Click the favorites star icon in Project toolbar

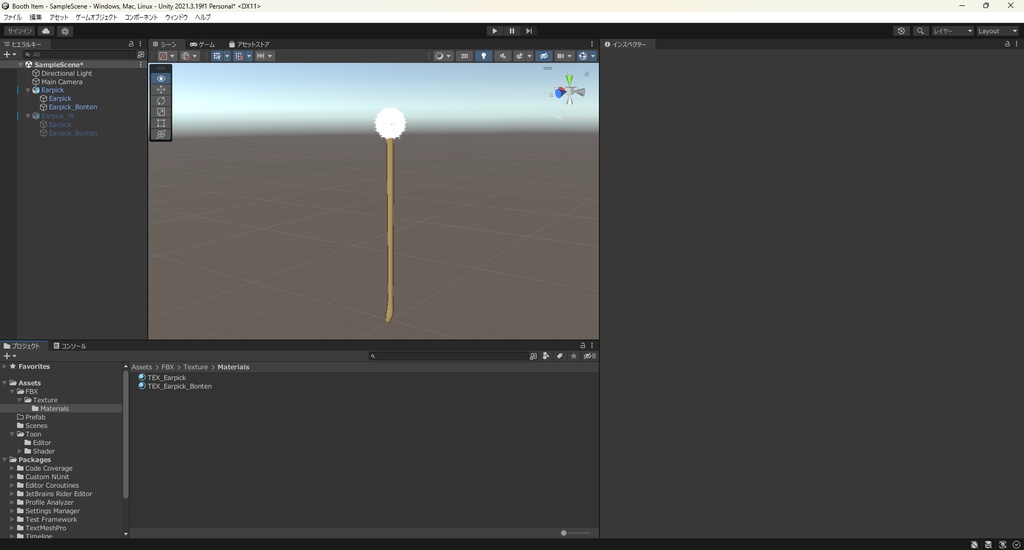point(573,356)
